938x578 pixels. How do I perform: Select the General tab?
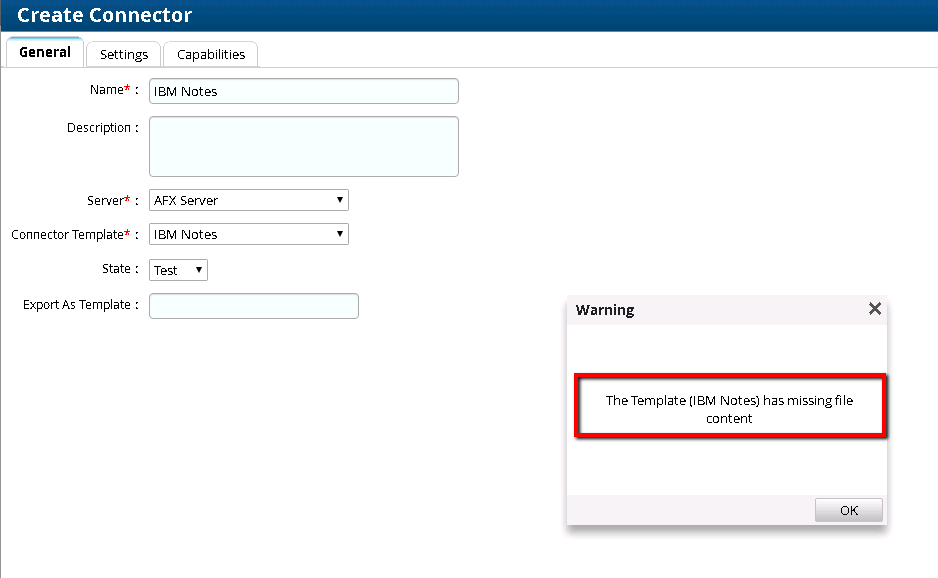coord(45,52)
